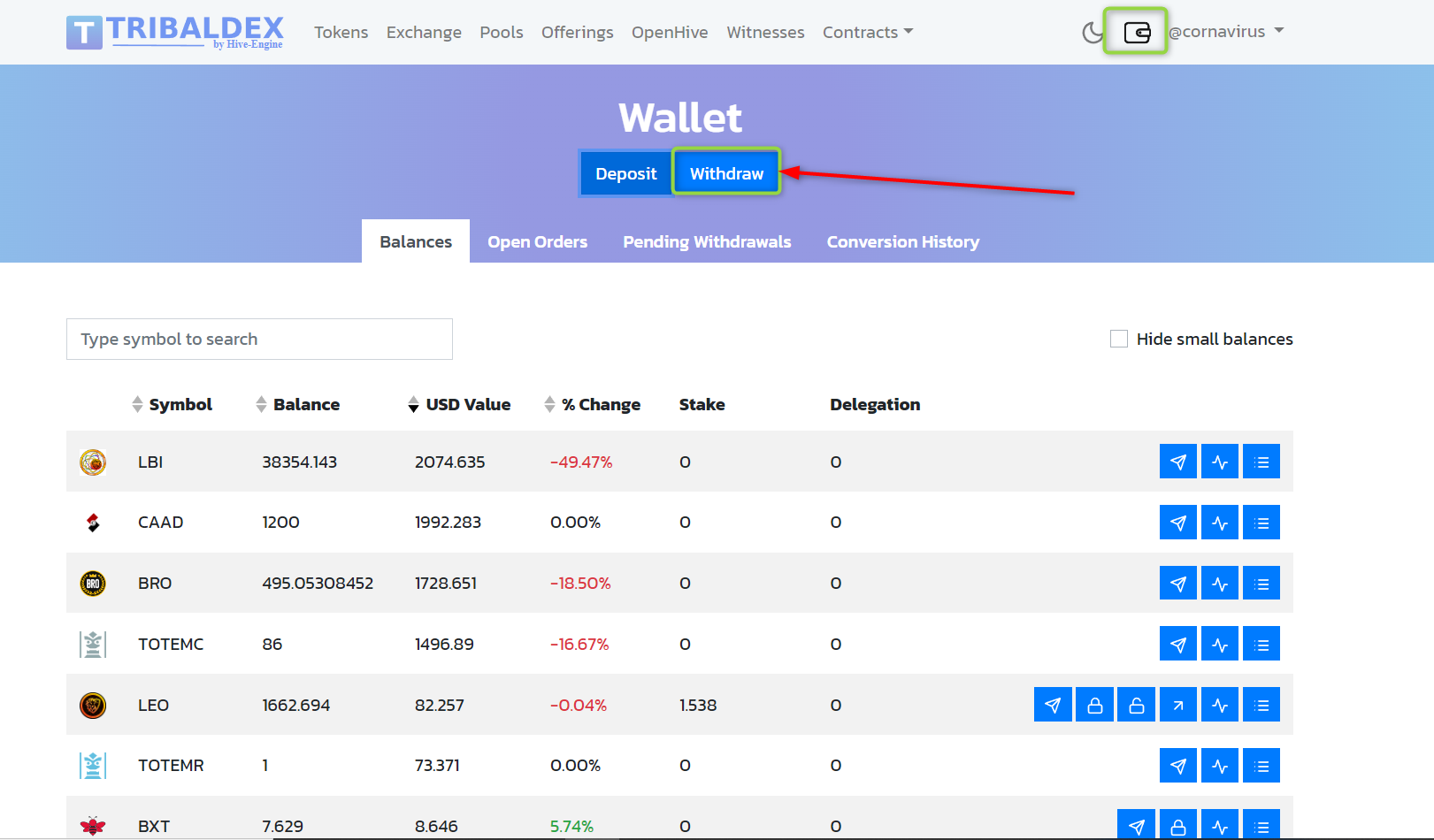
Task: Unstake LEO with open lock icon
Action: [x=1136, y=705]
